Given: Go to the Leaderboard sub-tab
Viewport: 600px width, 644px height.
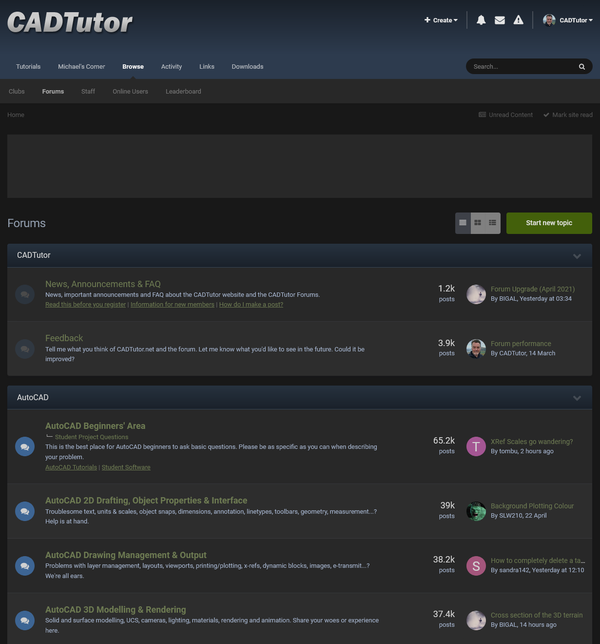Looking at the screenshot, I should [x=183, y=92].
